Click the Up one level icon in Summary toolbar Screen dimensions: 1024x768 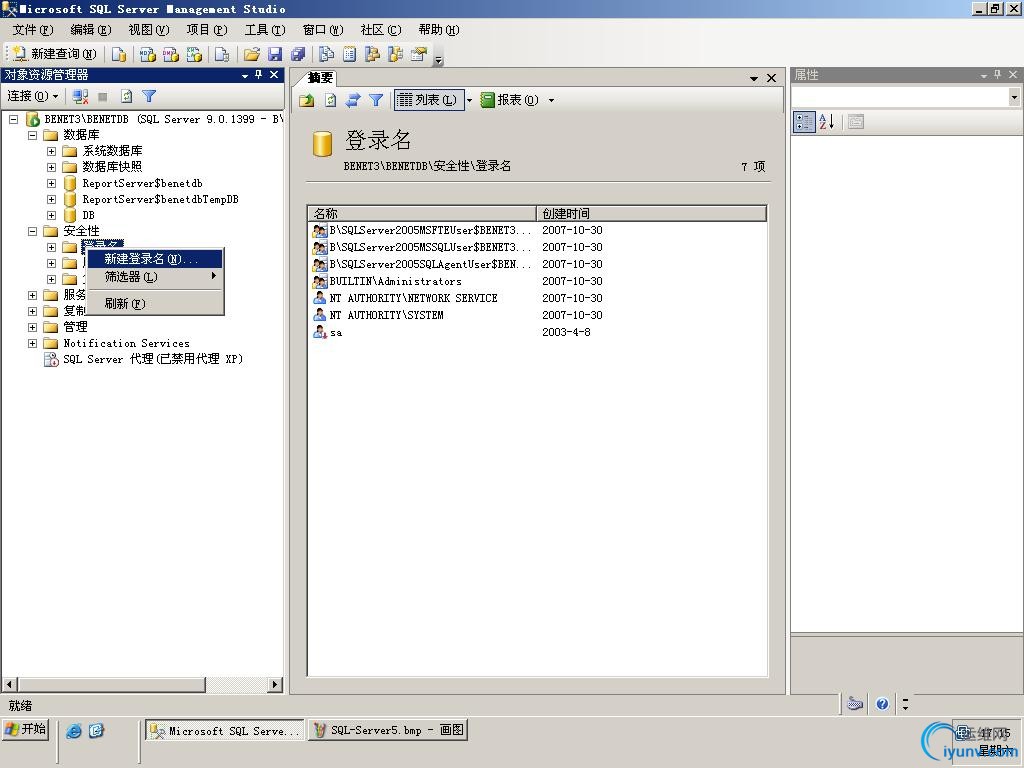[307, 100]
